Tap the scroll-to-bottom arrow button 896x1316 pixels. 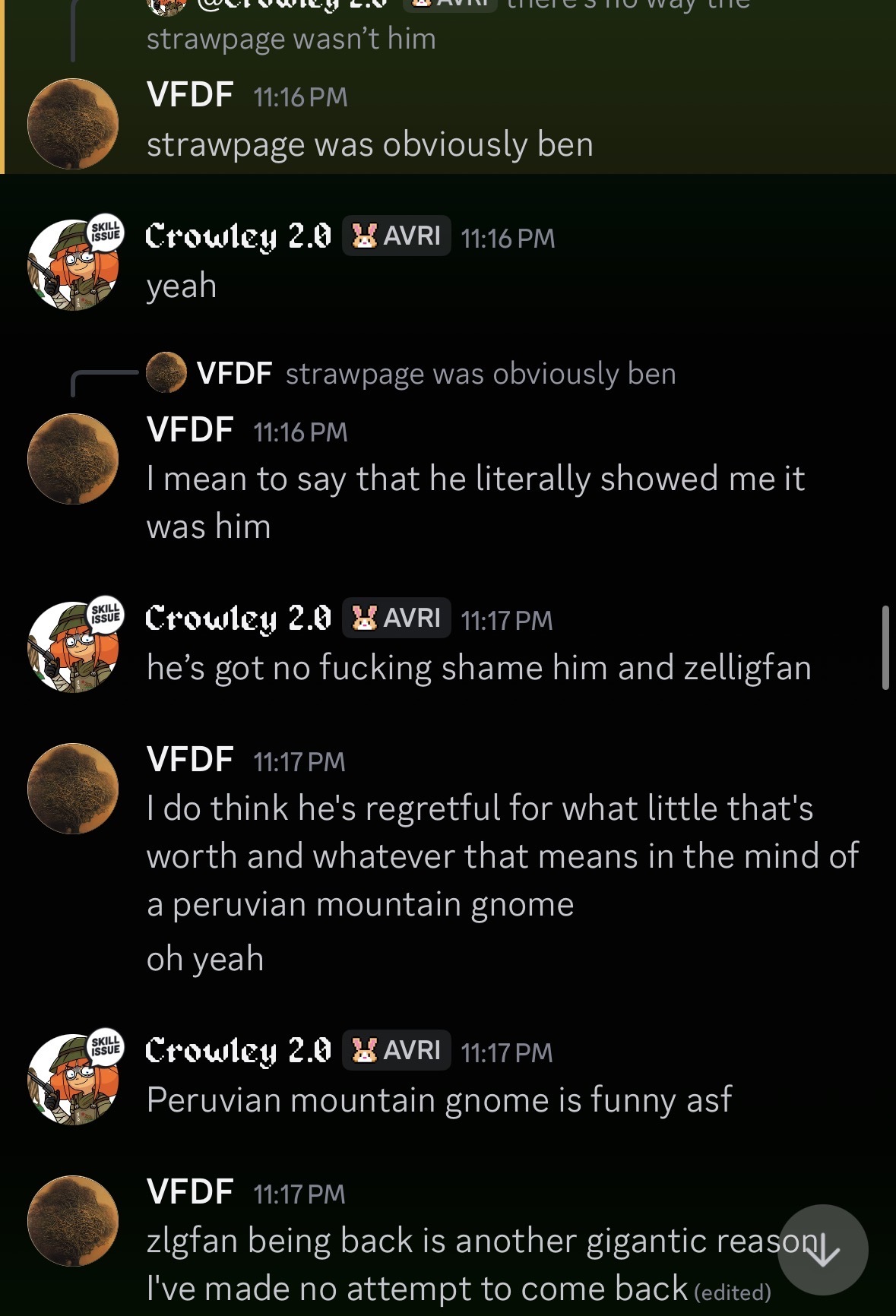click(x=822, y=1250)
